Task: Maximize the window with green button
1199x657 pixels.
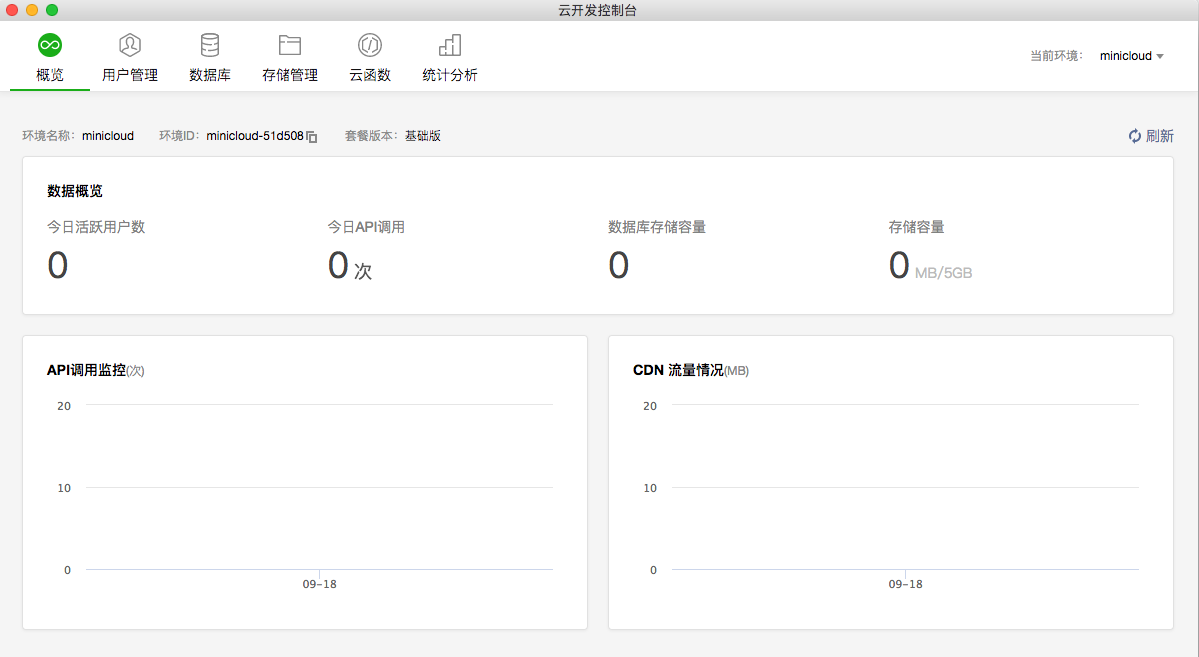Action: pyautogui.click(x=52, y=10)
